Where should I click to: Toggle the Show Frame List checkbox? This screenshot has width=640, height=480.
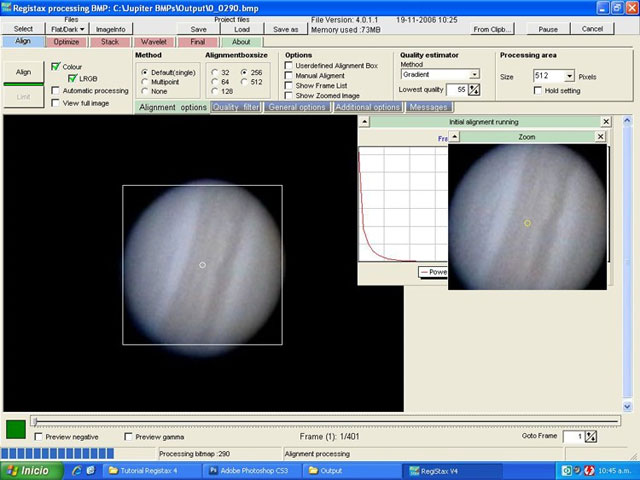coord(289,85)
